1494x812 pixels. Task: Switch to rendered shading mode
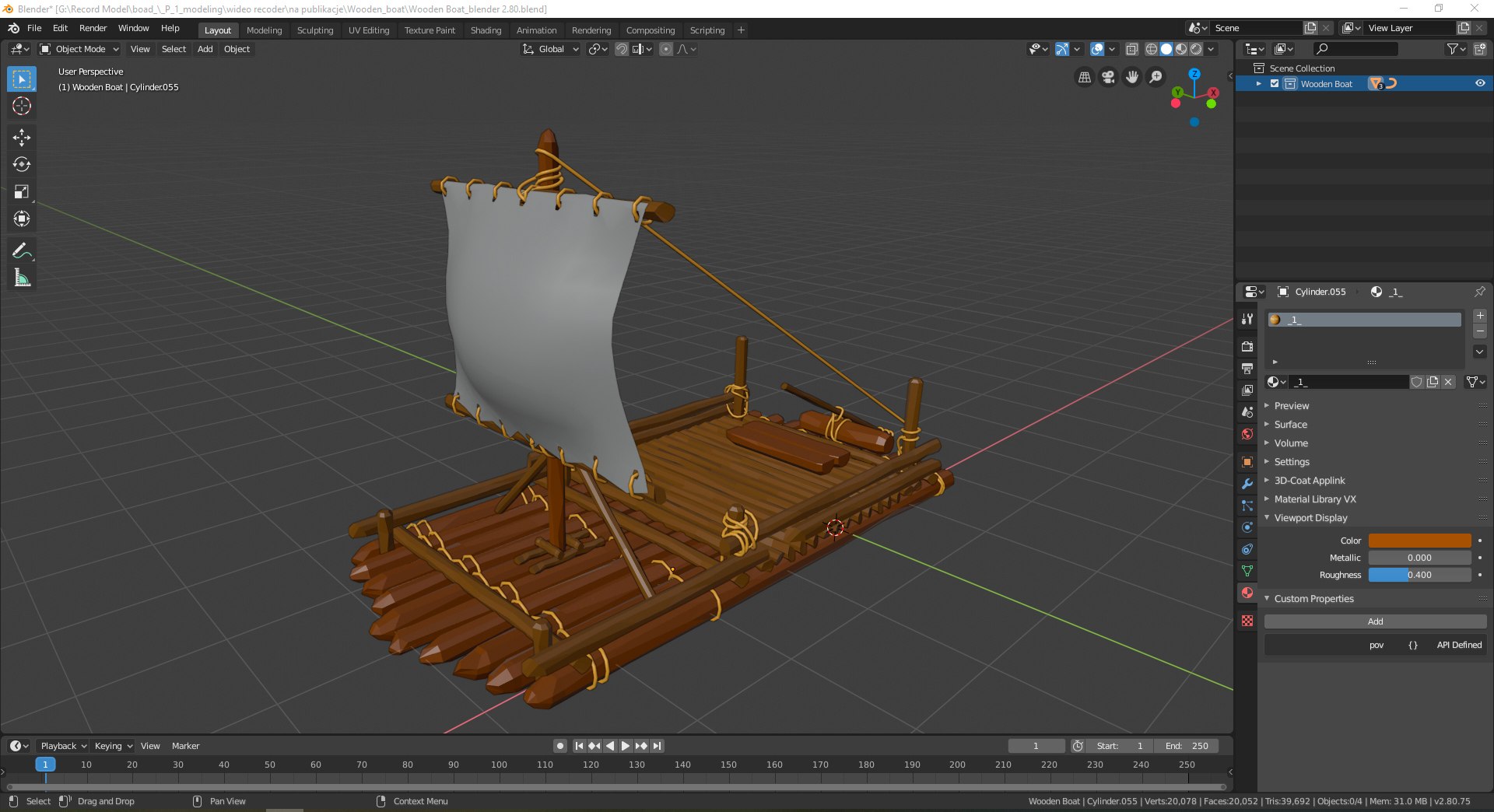click(x=1196, y=49)
